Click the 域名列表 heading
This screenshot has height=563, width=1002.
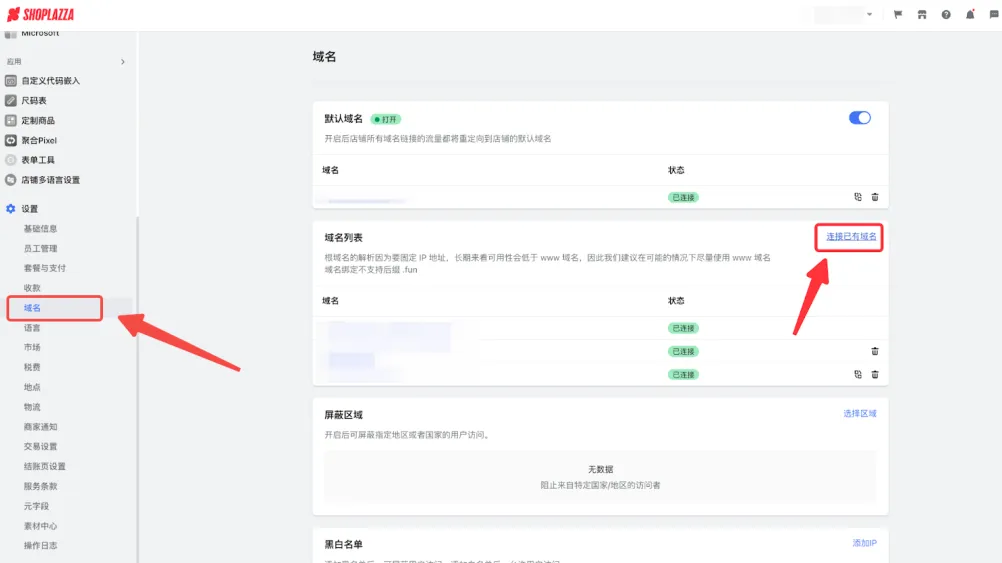click(343, 237)
